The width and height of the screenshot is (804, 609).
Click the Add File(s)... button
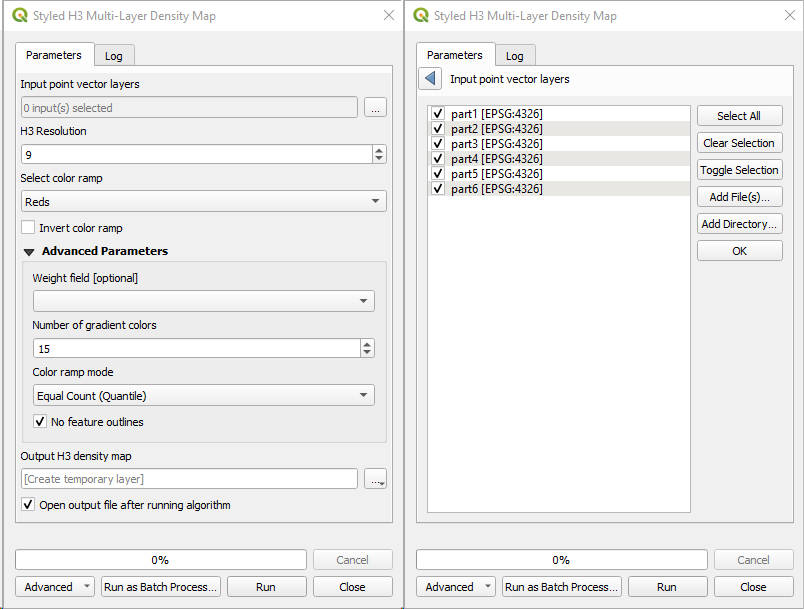(739, 197)
